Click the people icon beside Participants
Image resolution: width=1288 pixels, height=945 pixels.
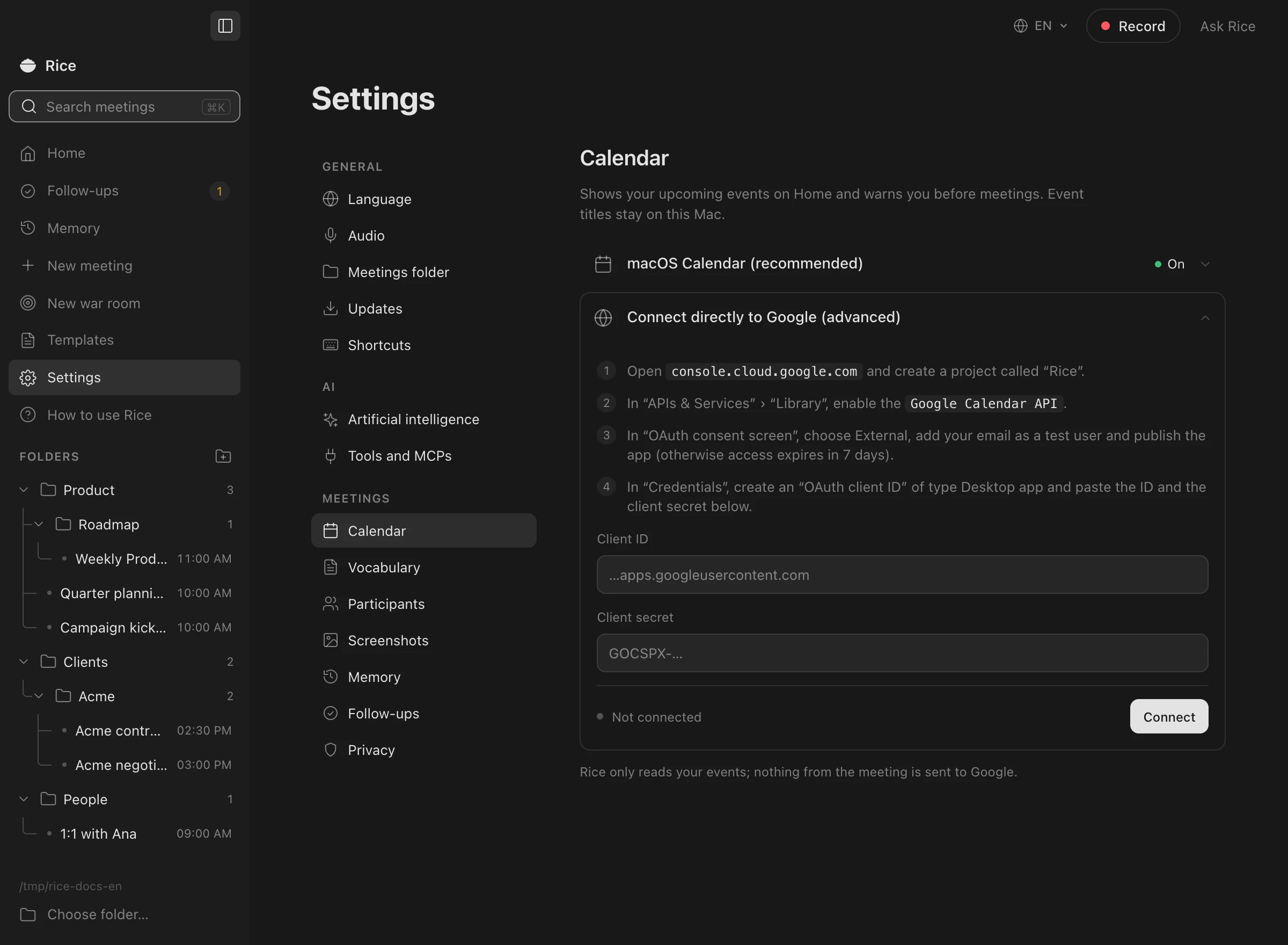tap(331, 604)
